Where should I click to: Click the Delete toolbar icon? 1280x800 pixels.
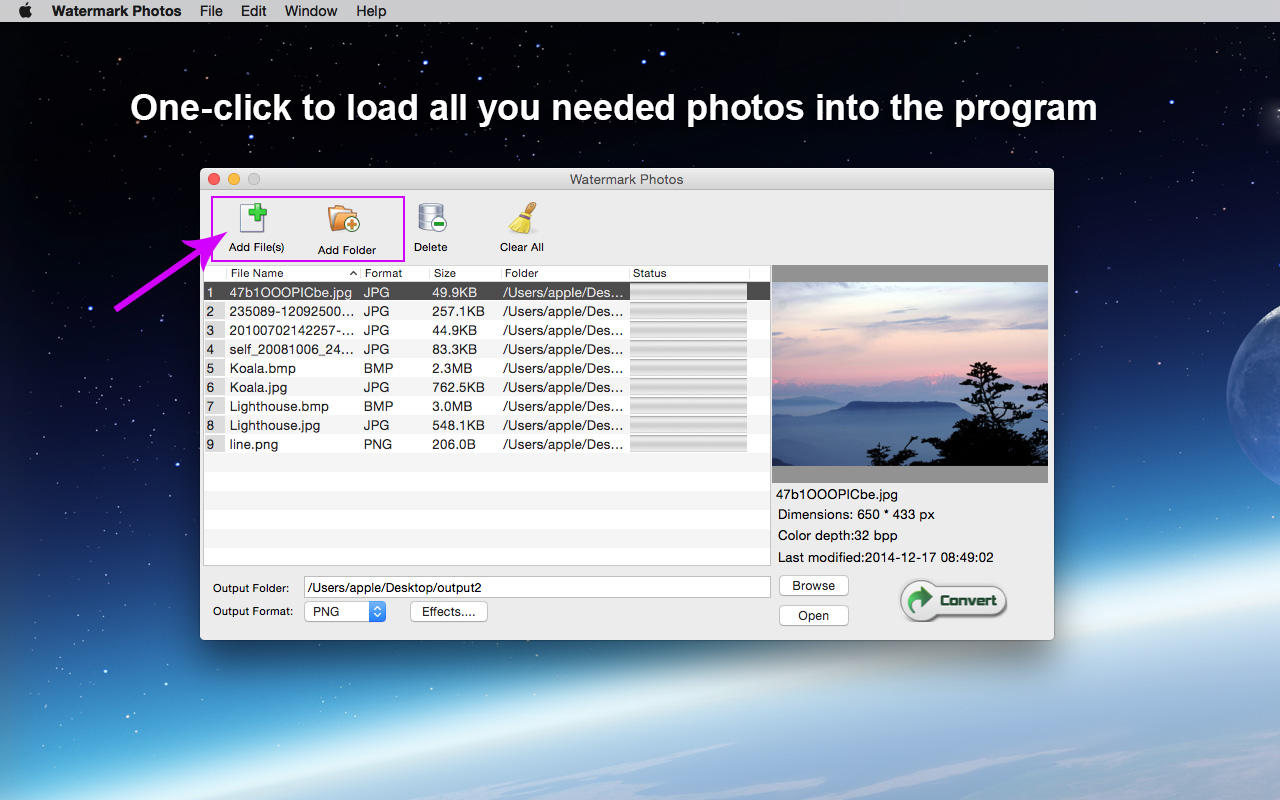(x=431, y=219)
